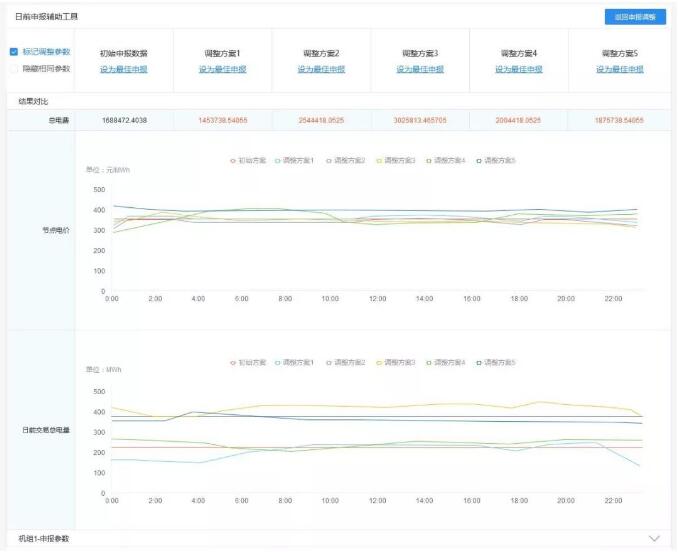Viewport: 678px width, 552px height.
Task: Expand the 机组1-申报参数 section chevron
Action: (655, 539)
